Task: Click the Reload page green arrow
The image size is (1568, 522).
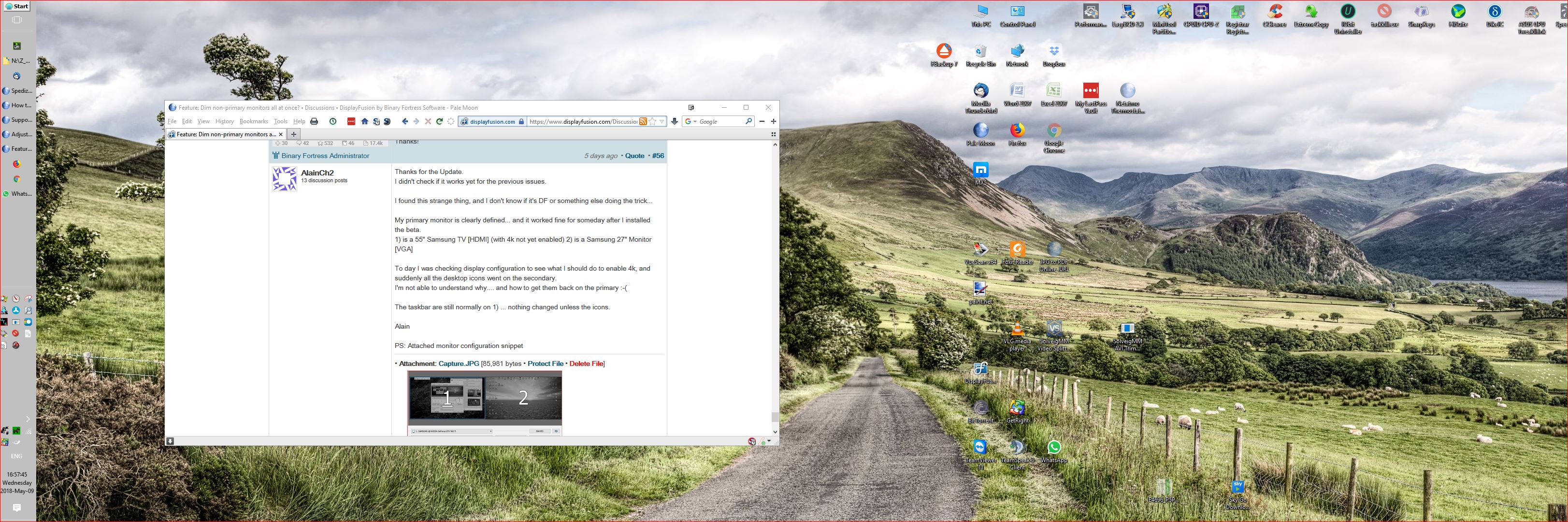Action: point(439,122)
